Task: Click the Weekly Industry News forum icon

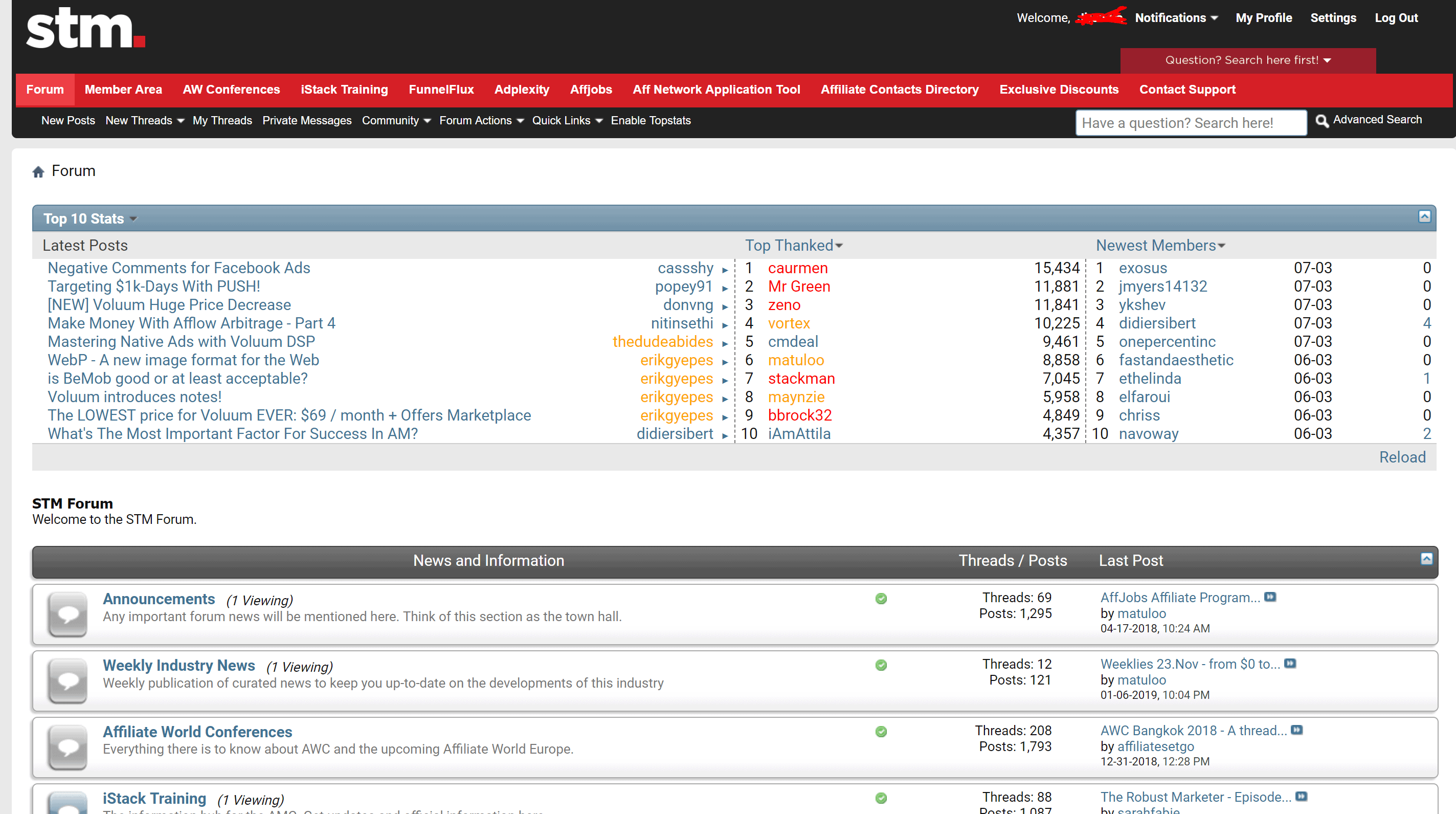Action: [x=68, y=680]
